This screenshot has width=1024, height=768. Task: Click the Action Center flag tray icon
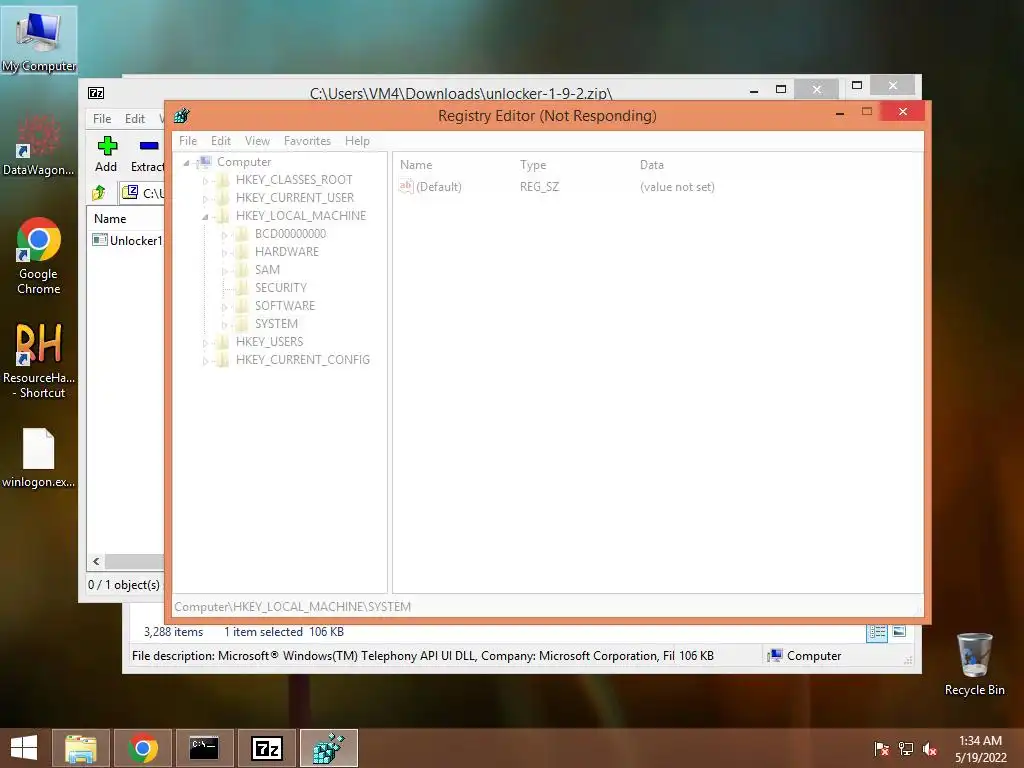881,749
